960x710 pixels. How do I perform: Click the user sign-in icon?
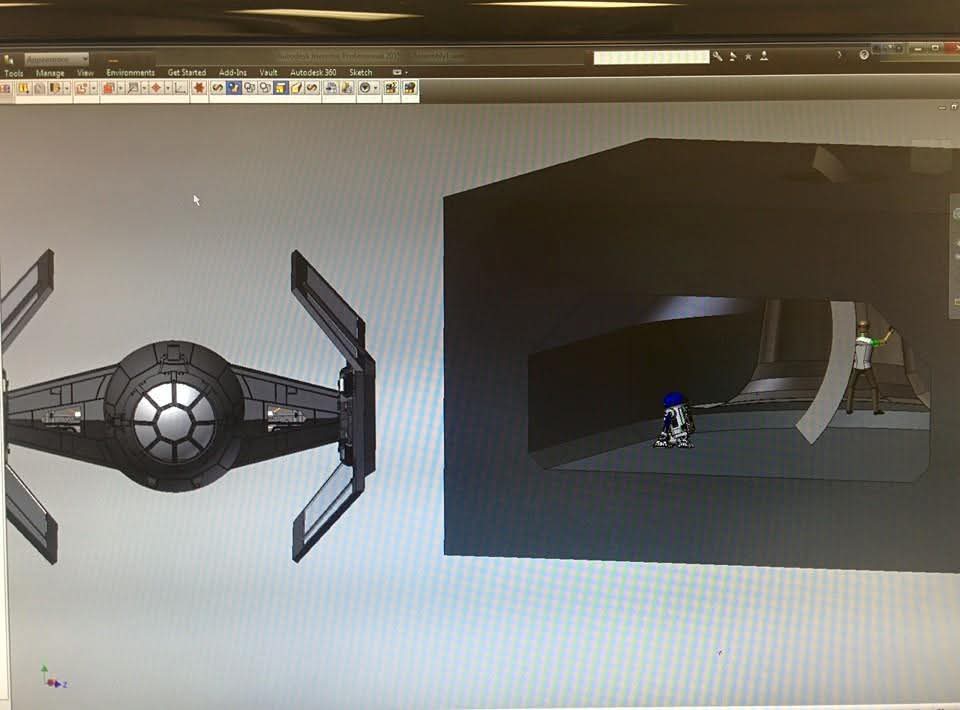[764, 56]
